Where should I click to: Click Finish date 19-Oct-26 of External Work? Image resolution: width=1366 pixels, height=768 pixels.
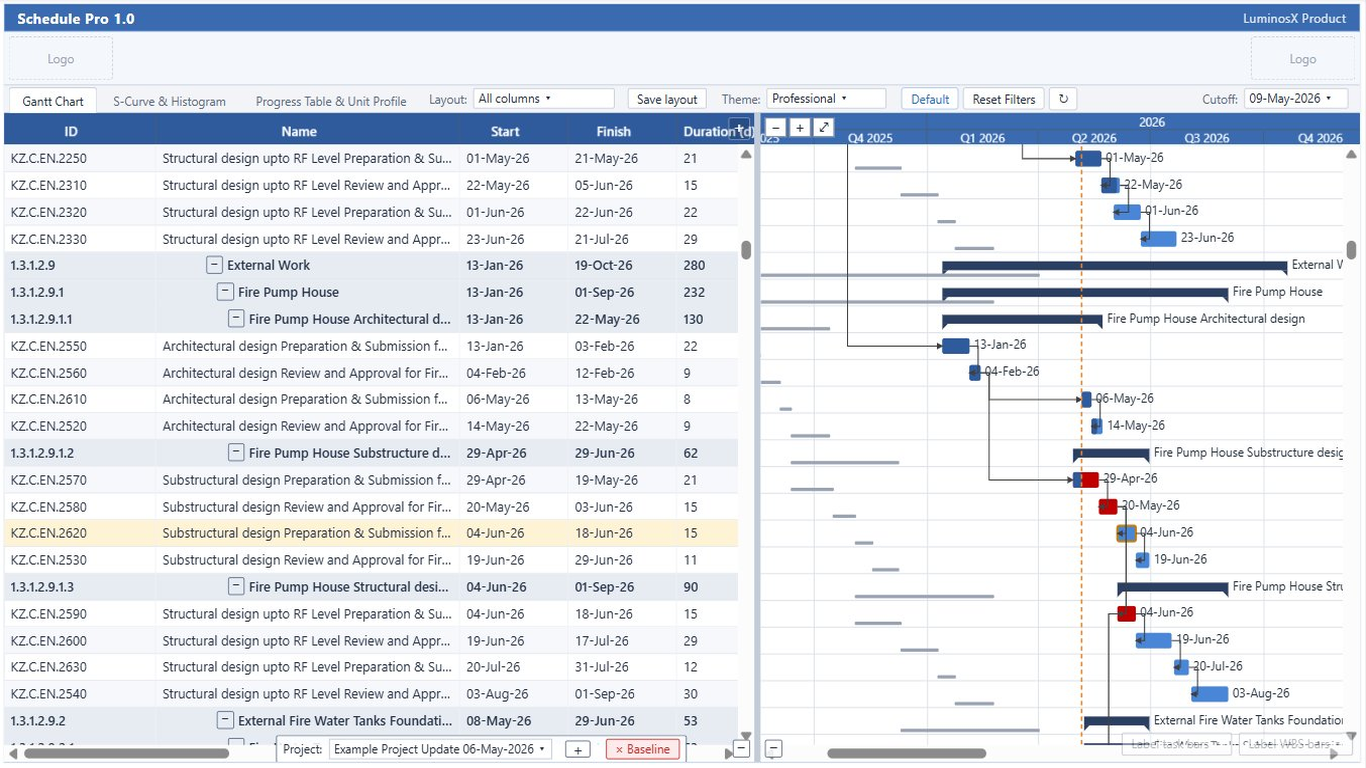(603, 265)
